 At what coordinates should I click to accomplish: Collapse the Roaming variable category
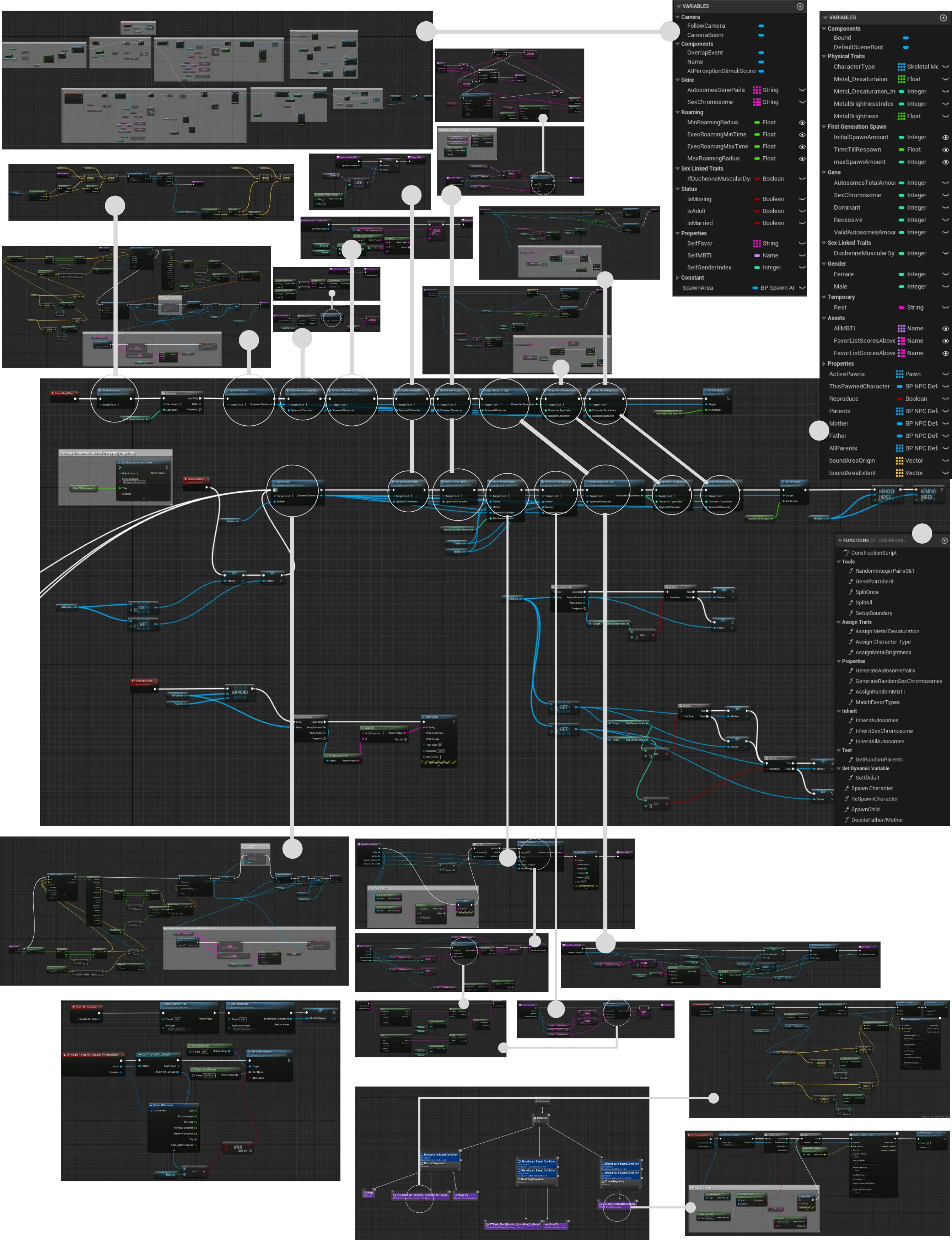coord(678,112)
